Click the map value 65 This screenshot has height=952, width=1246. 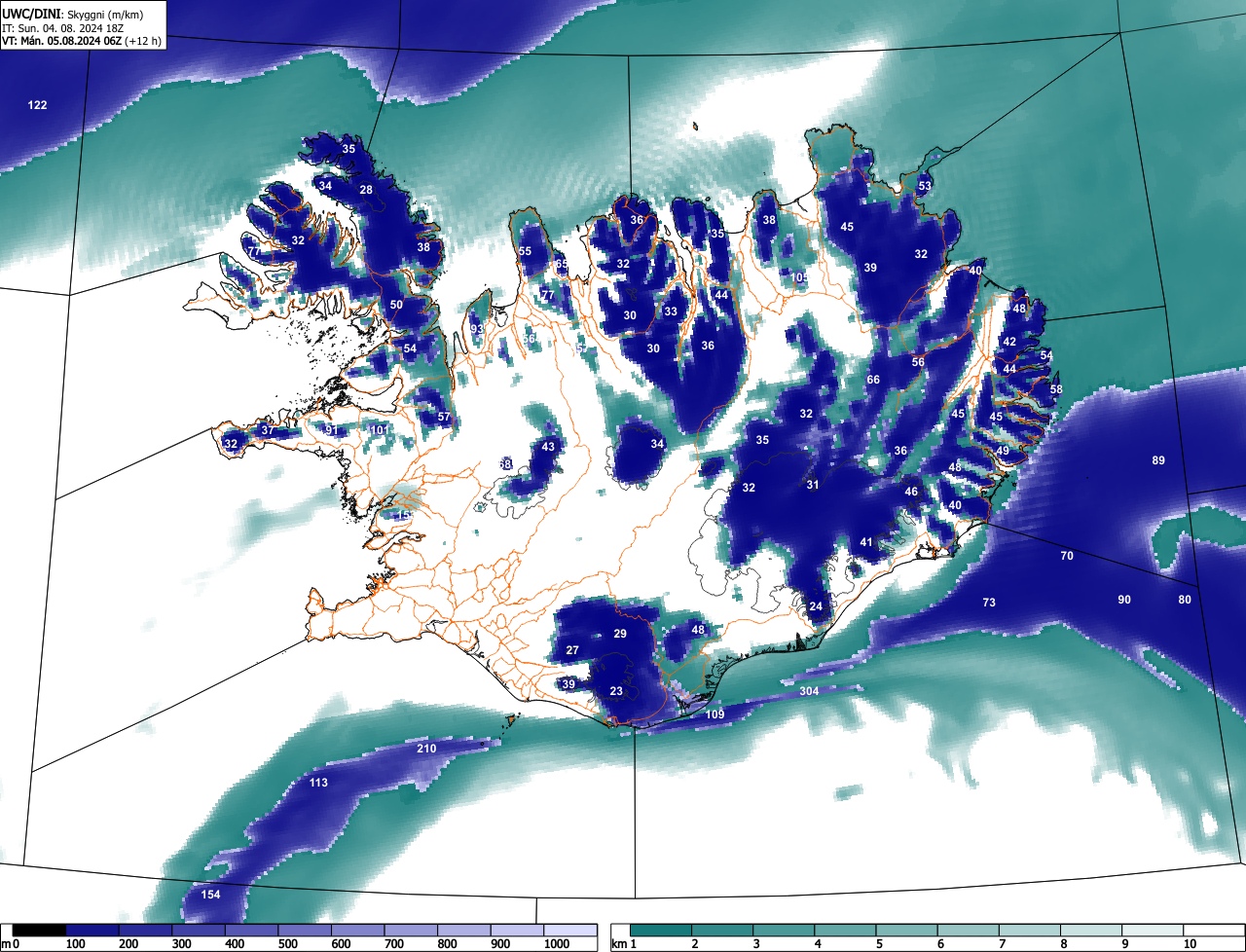[x=562, y=265]
